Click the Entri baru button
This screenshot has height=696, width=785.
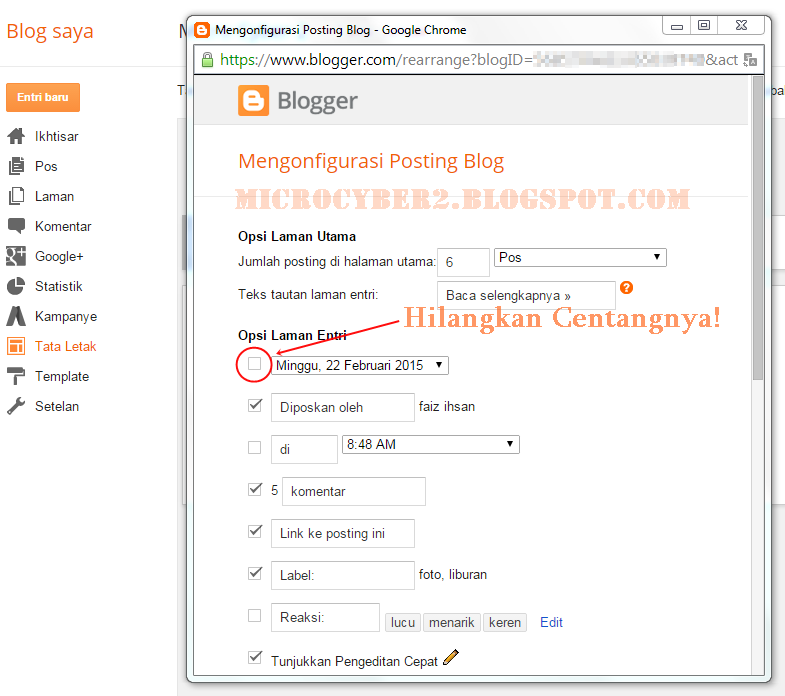coord(43,97)
